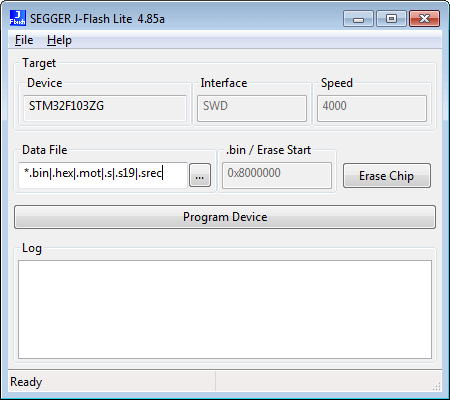Click the window resize grip in status bar
This screenshot has width=450, height=400.
point(436,386)
